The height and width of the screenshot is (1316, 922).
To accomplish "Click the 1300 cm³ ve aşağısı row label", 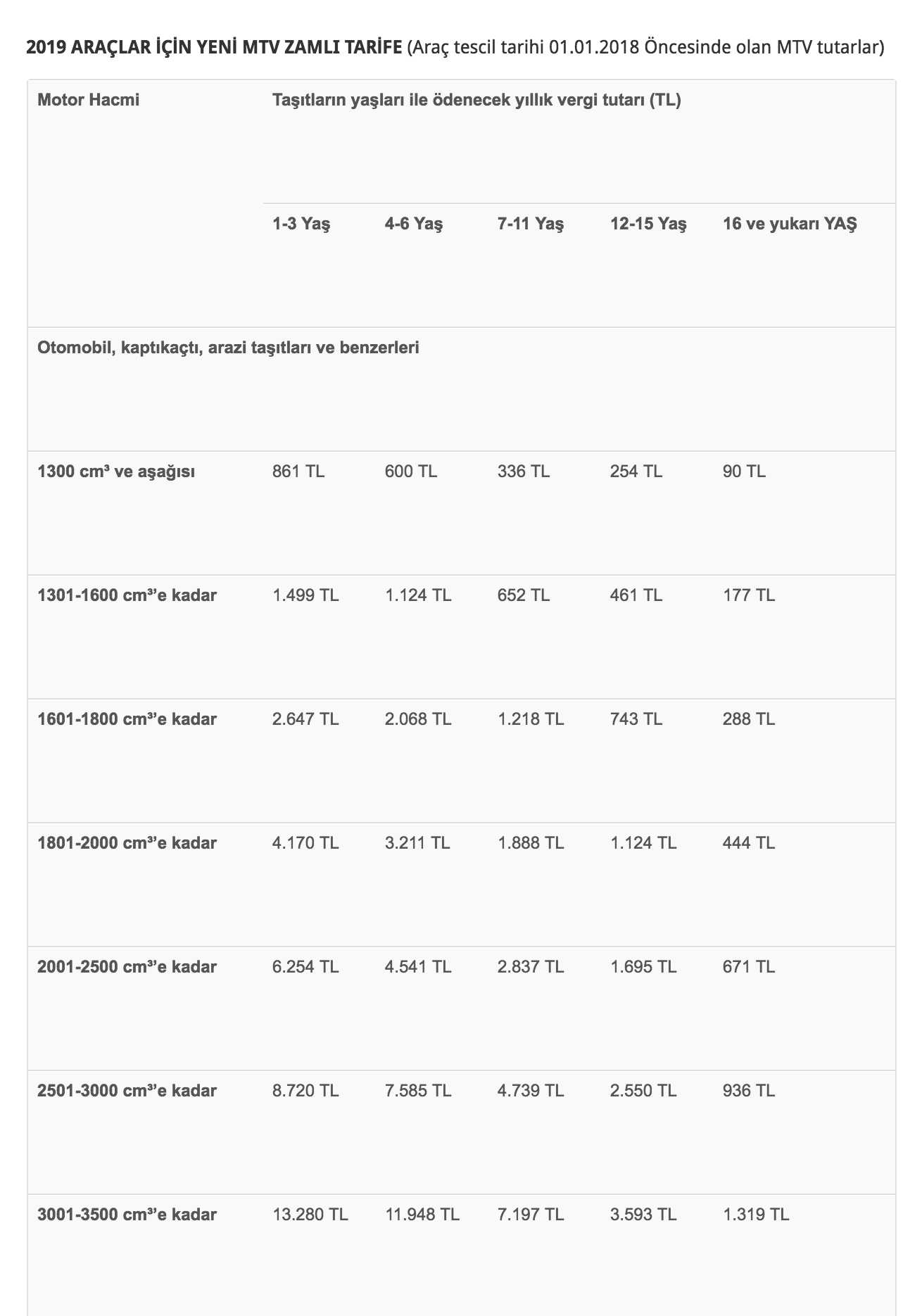I will click(x=116, y=472).
